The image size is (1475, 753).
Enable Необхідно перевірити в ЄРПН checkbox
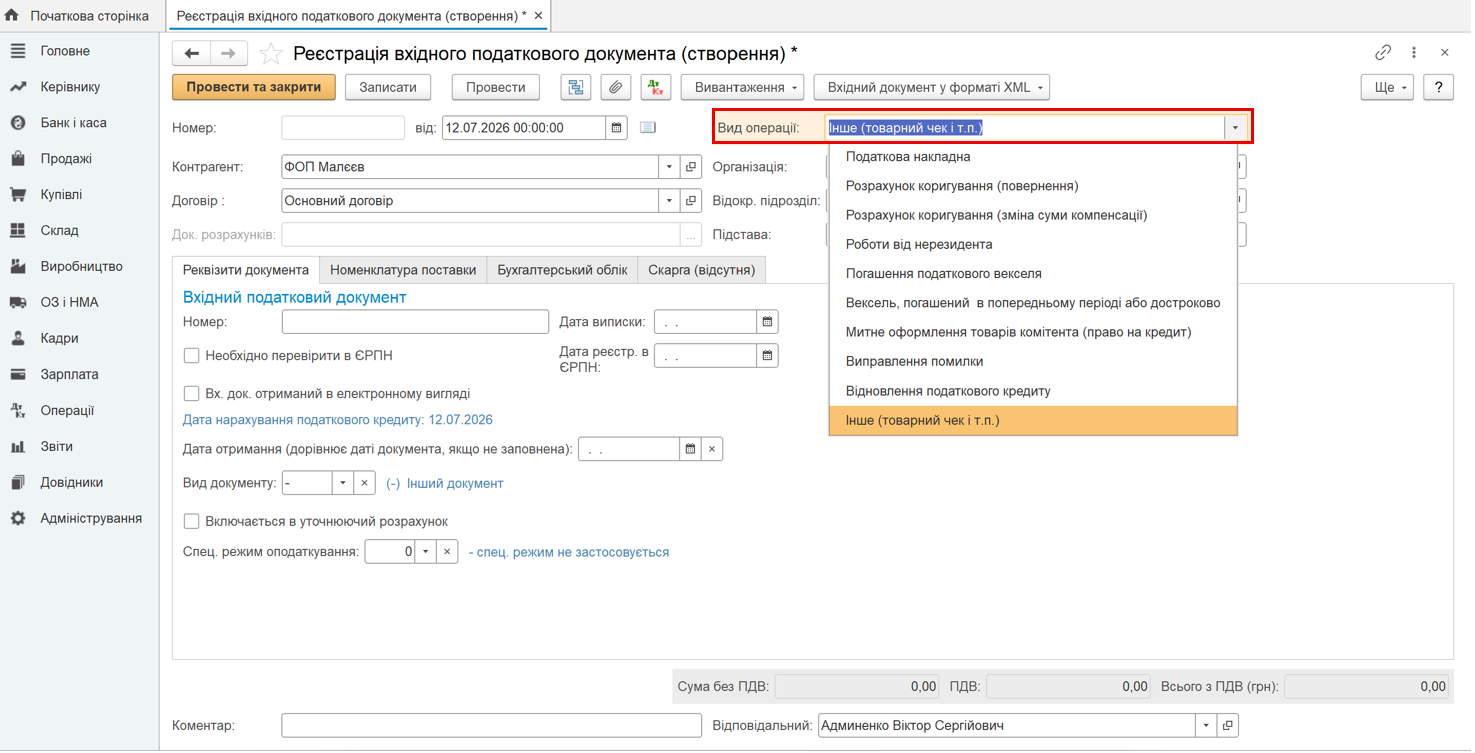tap(192, 355)
